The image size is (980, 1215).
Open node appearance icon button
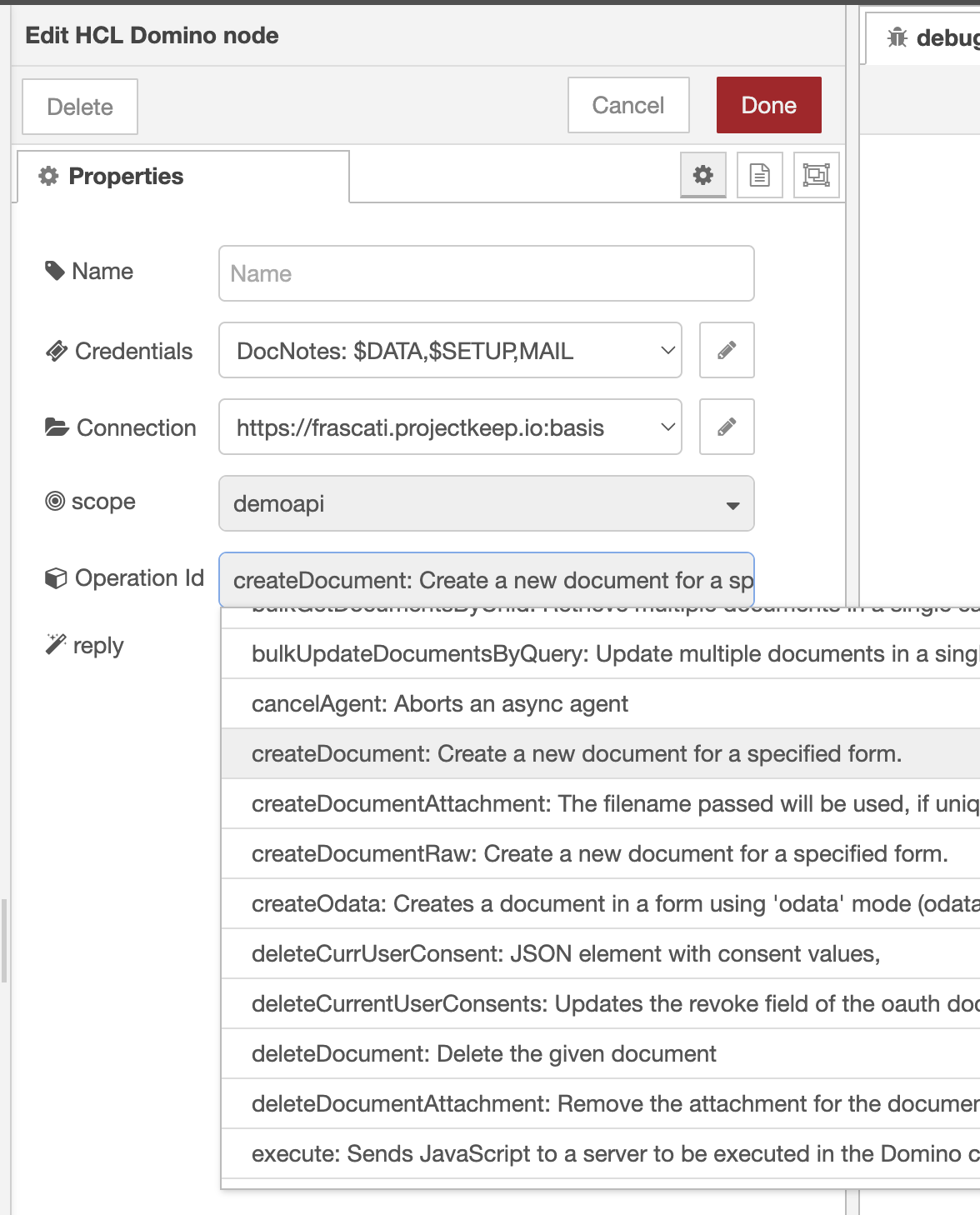pos(816,175)
